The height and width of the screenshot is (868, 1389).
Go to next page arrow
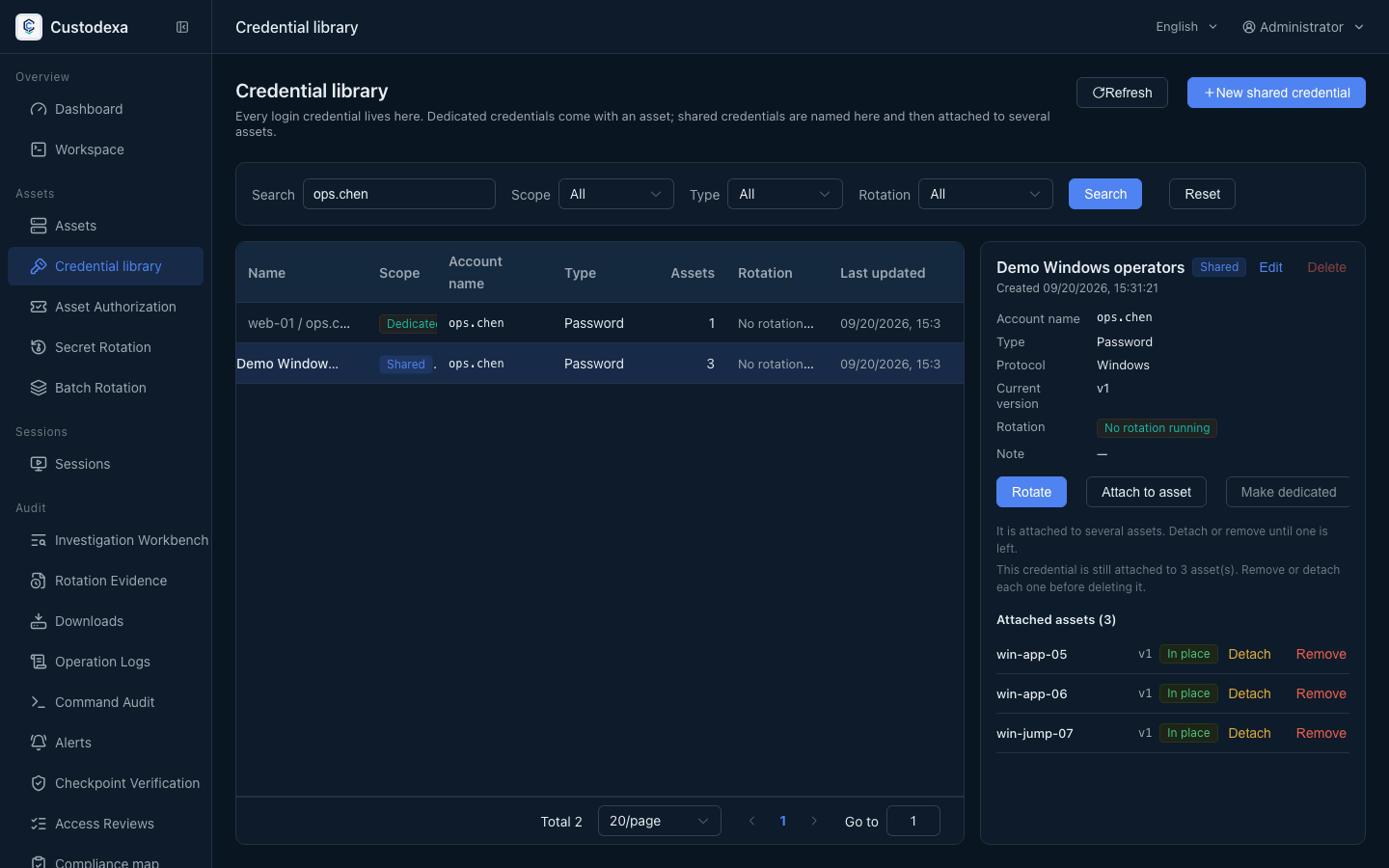click(814, 821)
